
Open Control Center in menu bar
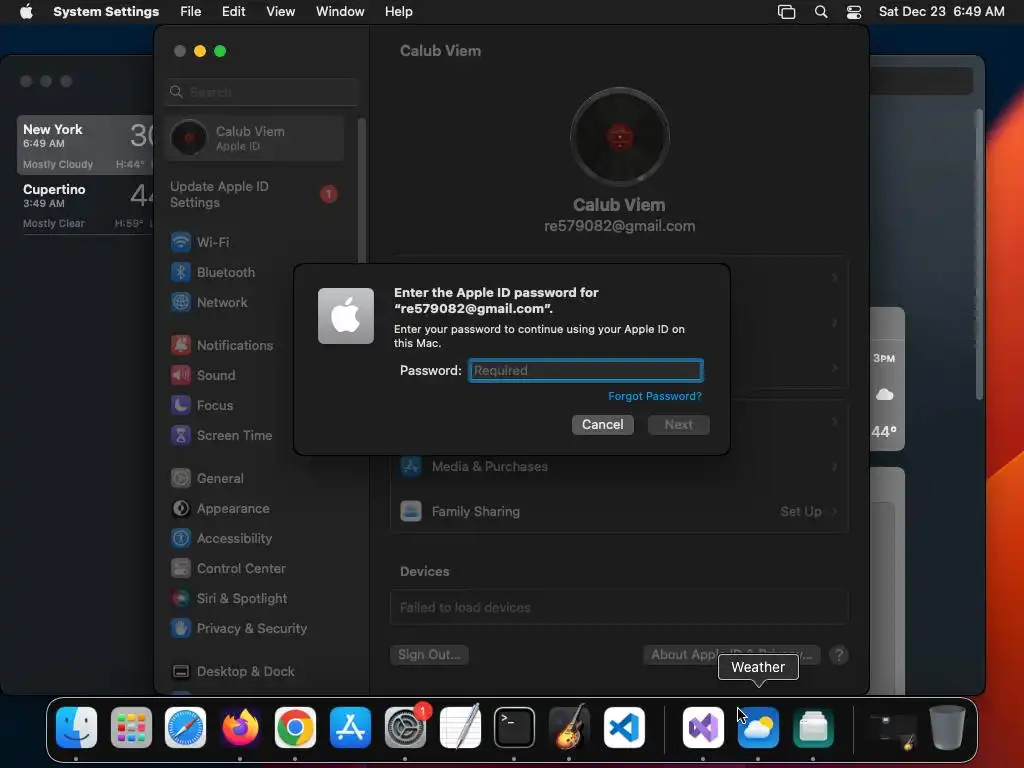click(x=854, y=12)
